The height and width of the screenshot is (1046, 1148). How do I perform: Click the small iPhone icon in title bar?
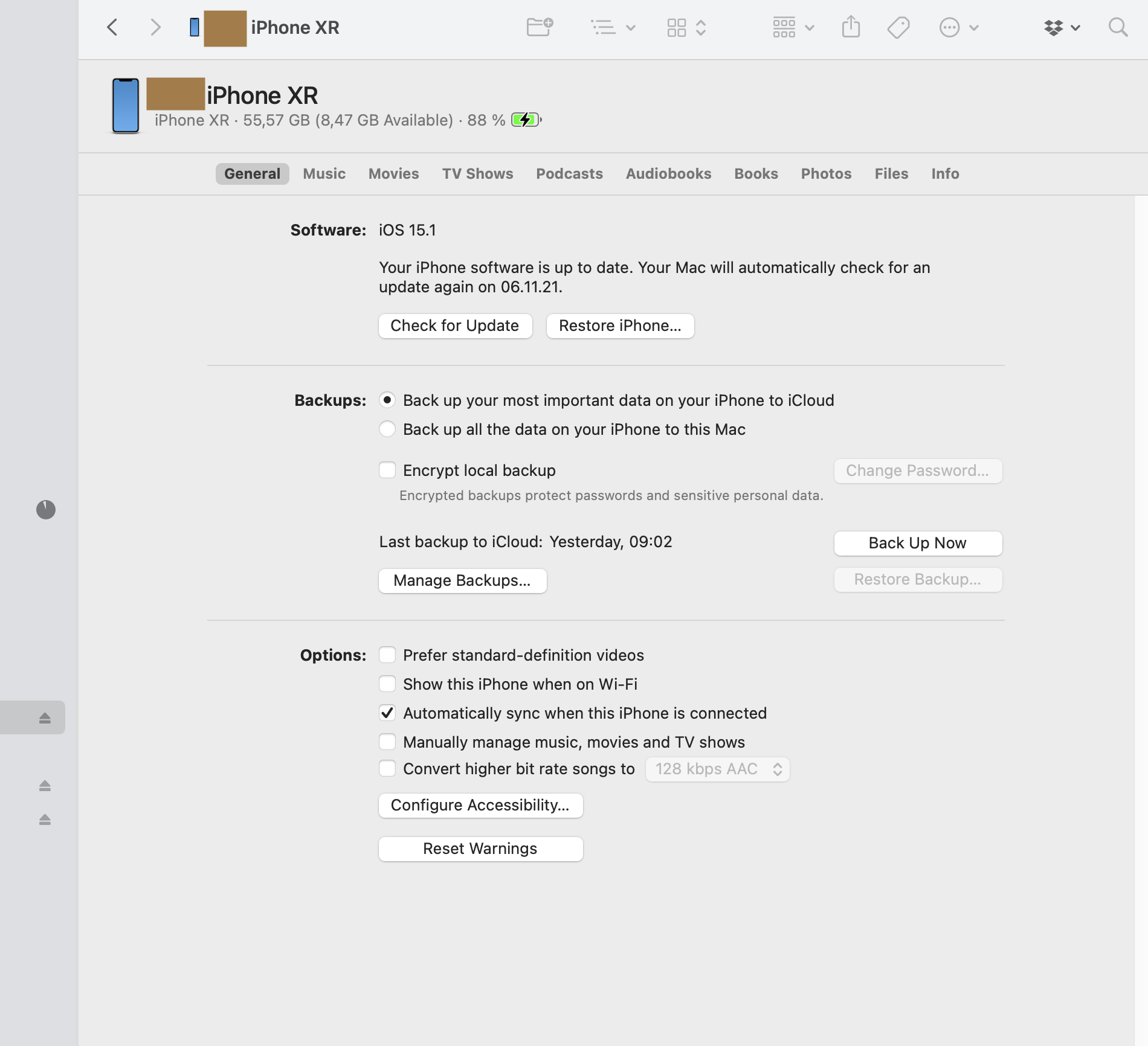pyautogui.click(x=195, y=27)
